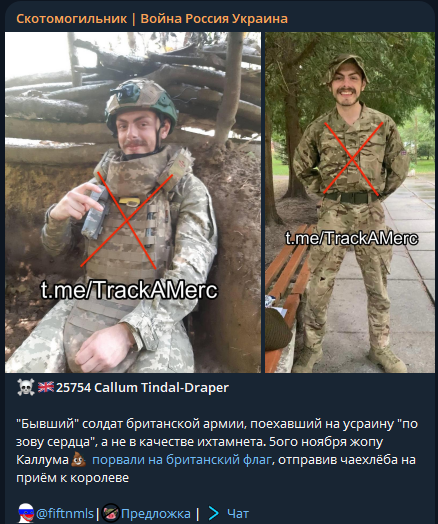Click the t.me/TrackAMerc watermark on the right photo
This screenshot has width=438, height=524.
[352, 238]
